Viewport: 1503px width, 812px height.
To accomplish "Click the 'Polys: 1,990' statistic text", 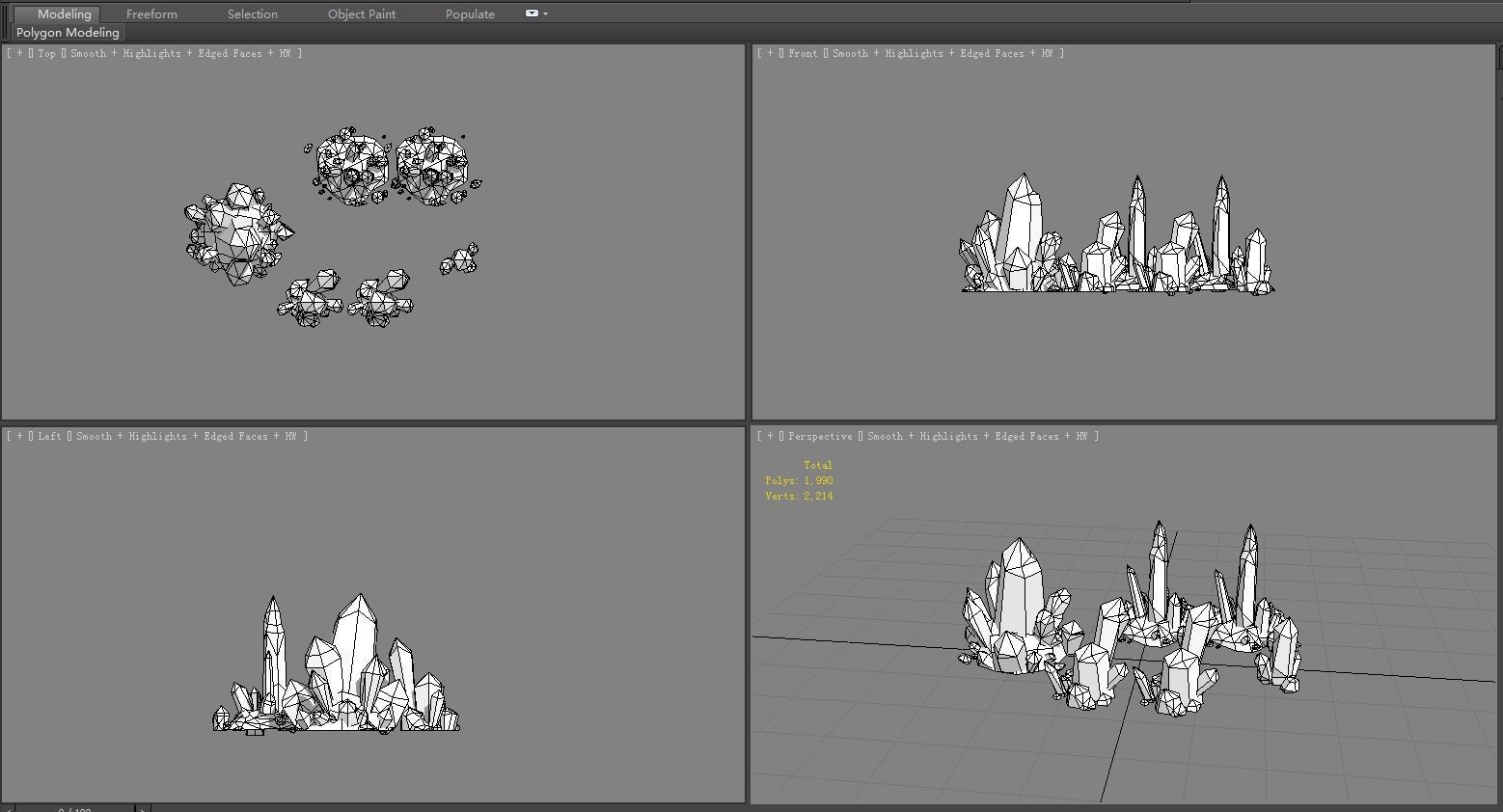I will [x=800, y=480].
